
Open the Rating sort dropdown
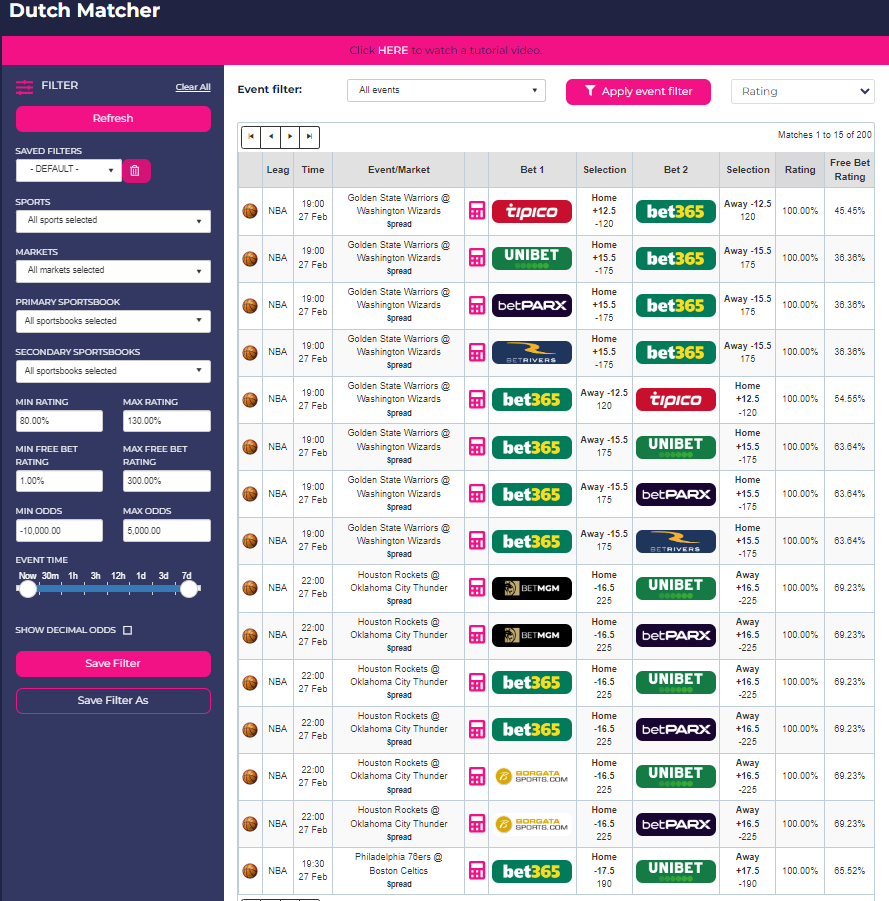(x=803, y=91)
